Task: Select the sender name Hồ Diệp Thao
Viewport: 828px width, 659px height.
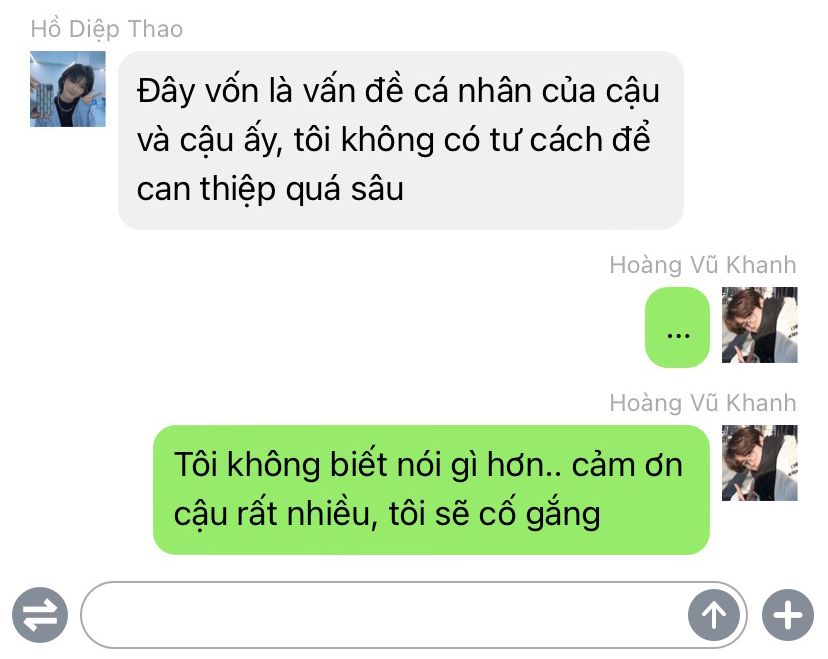Action: tap(107, 29)
